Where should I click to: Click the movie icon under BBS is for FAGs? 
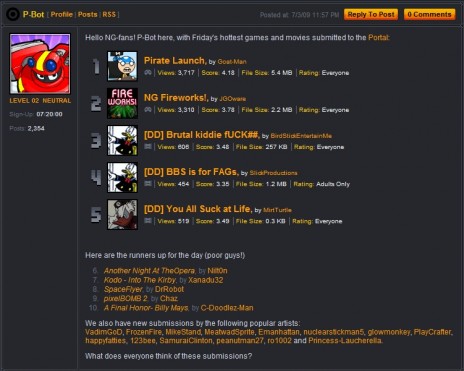pos(148,184)
